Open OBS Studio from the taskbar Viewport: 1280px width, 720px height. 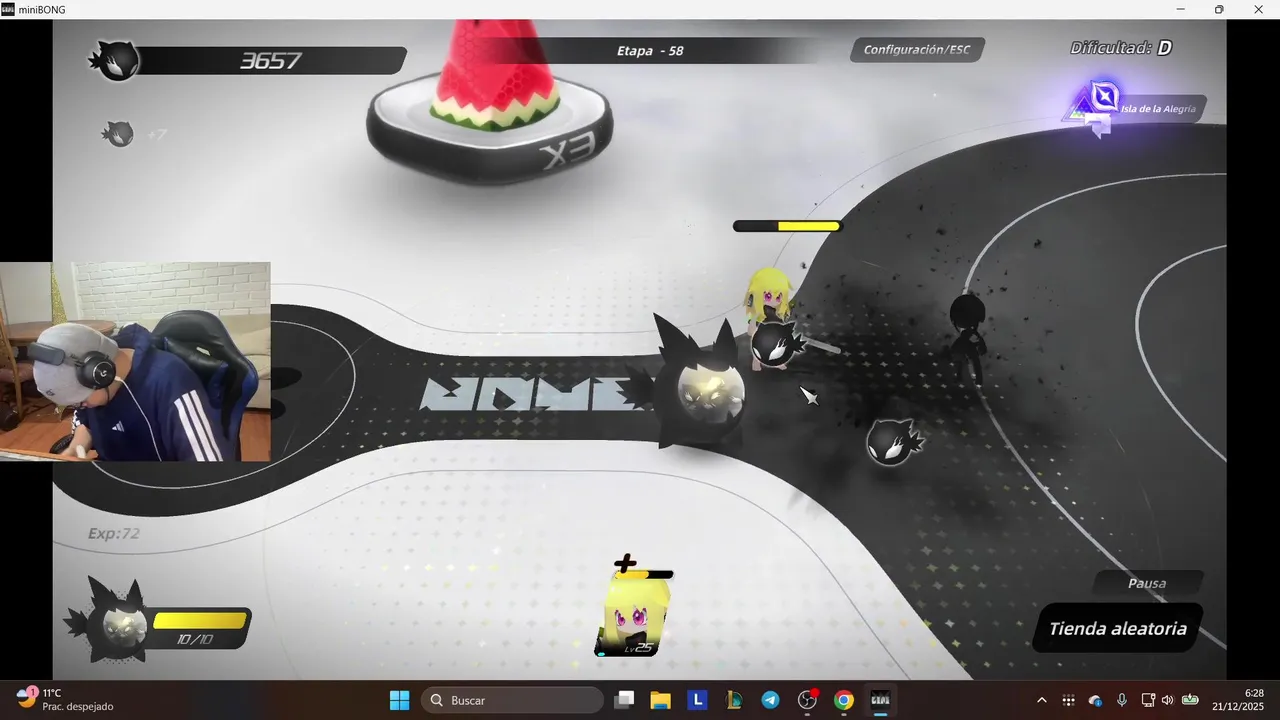(x=807, y=700)
